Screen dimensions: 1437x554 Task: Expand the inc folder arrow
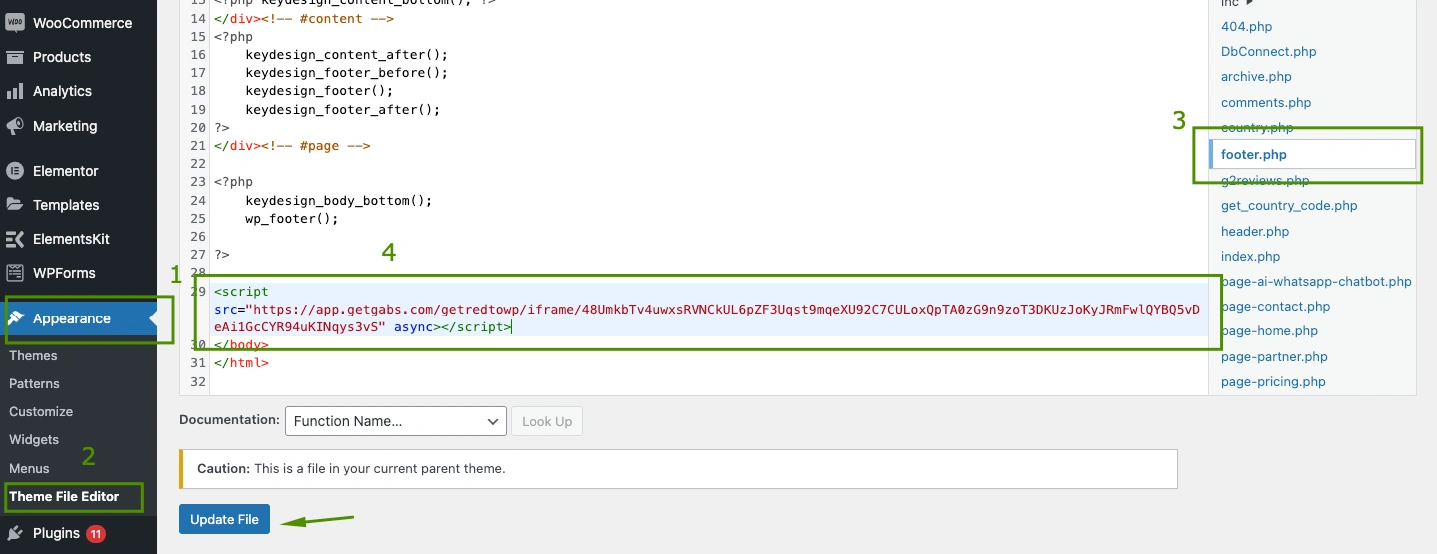click(x=1249, y=3)
